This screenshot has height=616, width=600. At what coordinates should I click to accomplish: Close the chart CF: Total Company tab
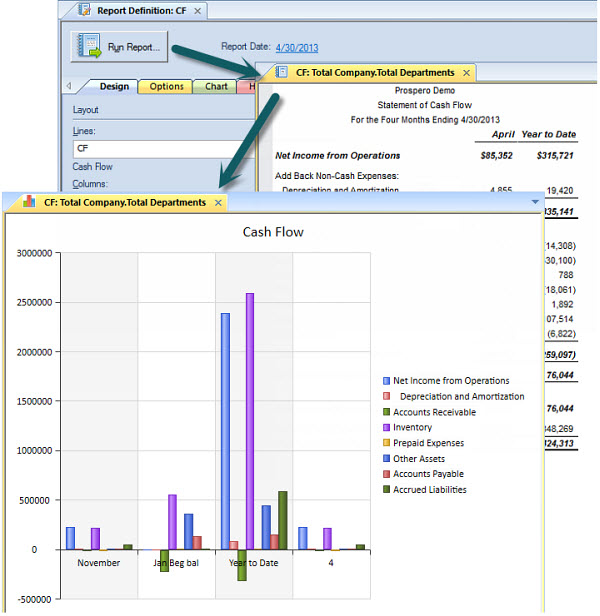coord(217,203)
